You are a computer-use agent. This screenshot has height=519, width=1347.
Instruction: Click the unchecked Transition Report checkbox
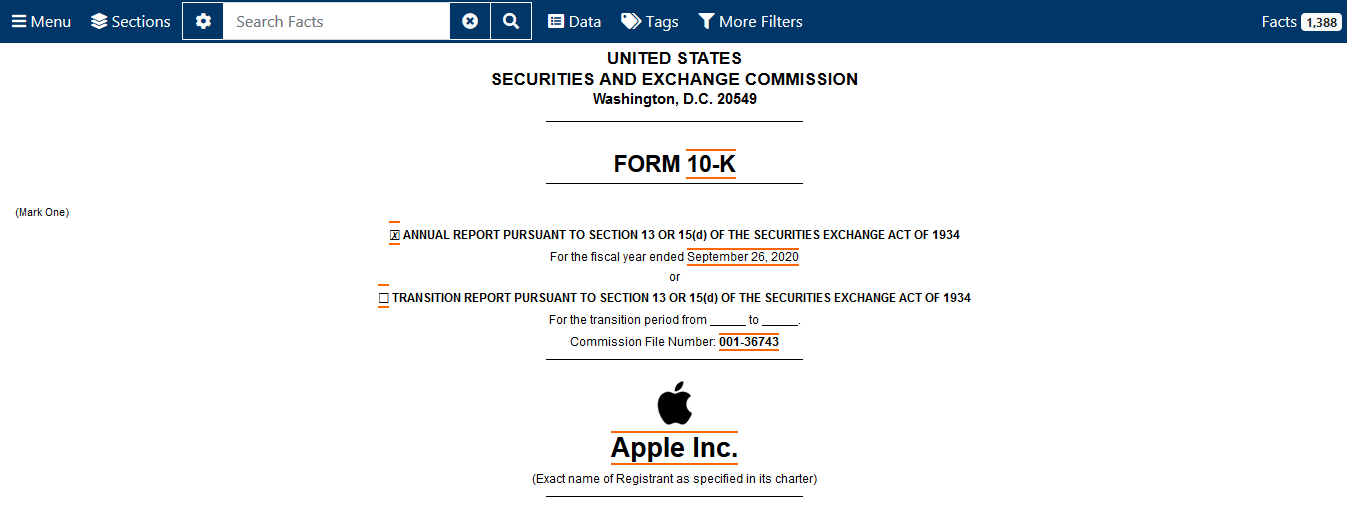click(383, 298)
